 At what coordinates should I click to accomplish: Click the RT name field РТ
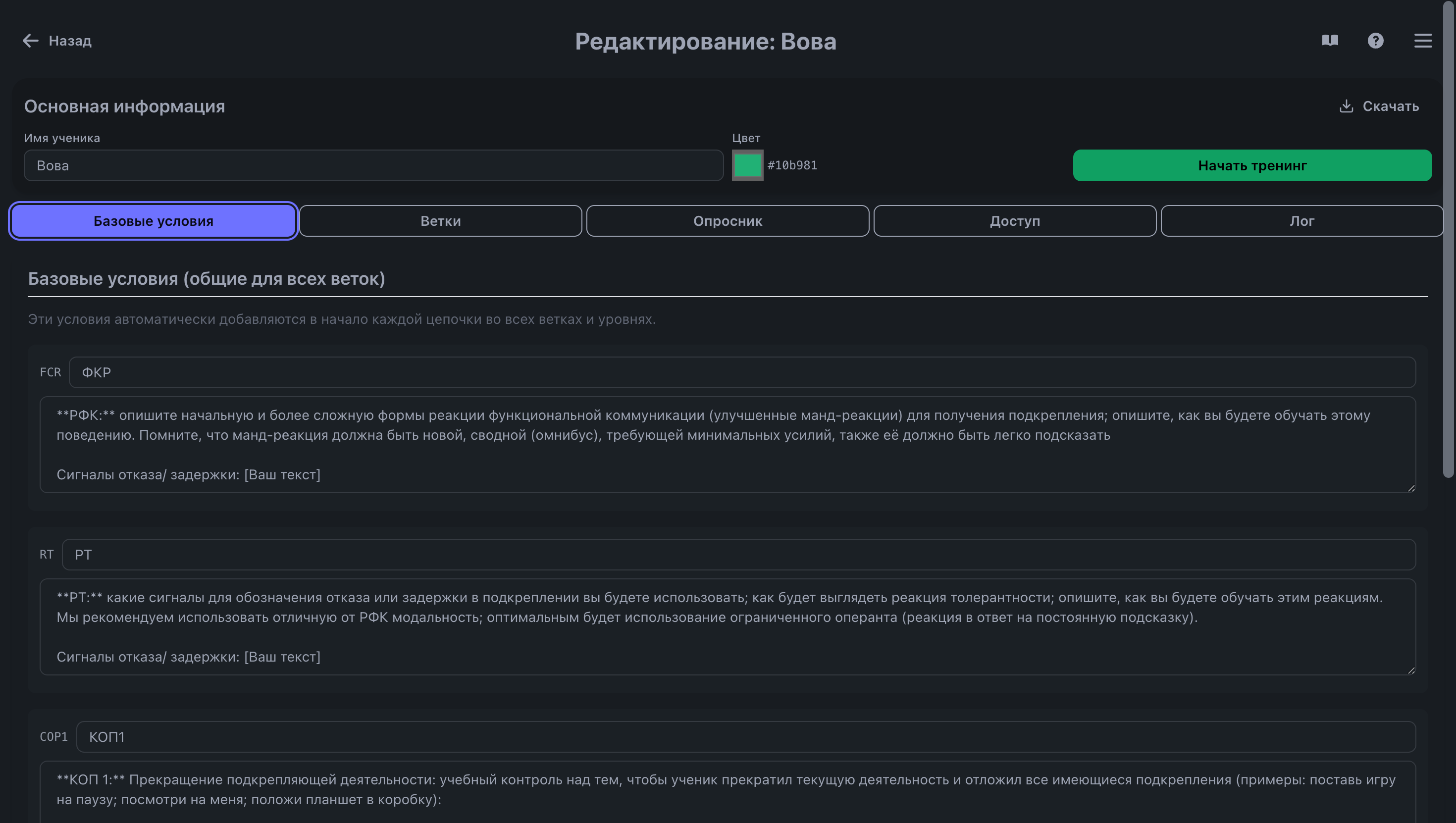coord(738,555)
